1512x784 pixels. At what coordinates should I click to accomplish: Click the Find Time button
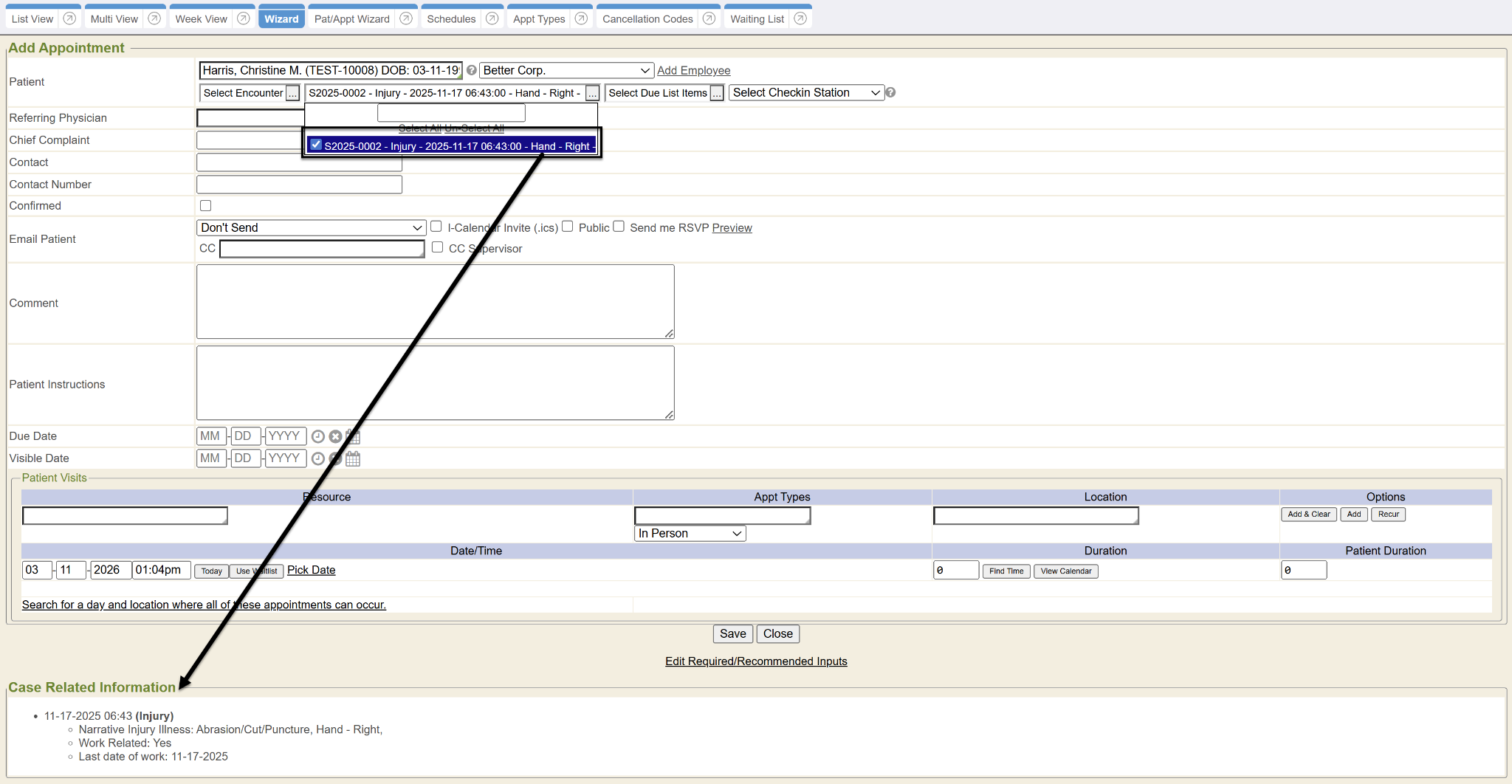1006,571
